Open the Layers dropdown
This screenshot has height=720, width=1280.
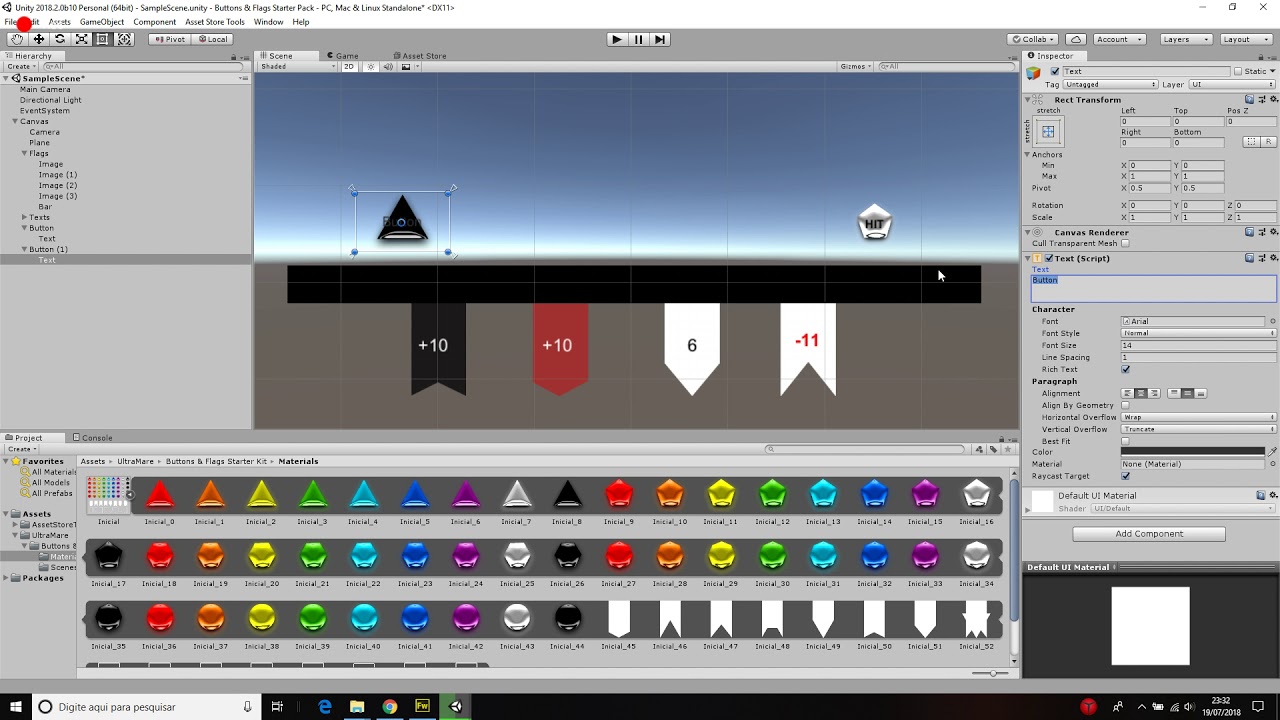coord(1186,39)
